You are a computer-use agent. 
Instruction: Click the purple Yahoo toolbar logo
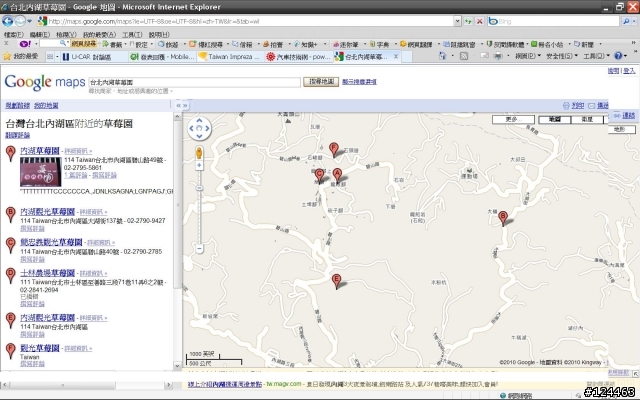[x=25, y=44]
